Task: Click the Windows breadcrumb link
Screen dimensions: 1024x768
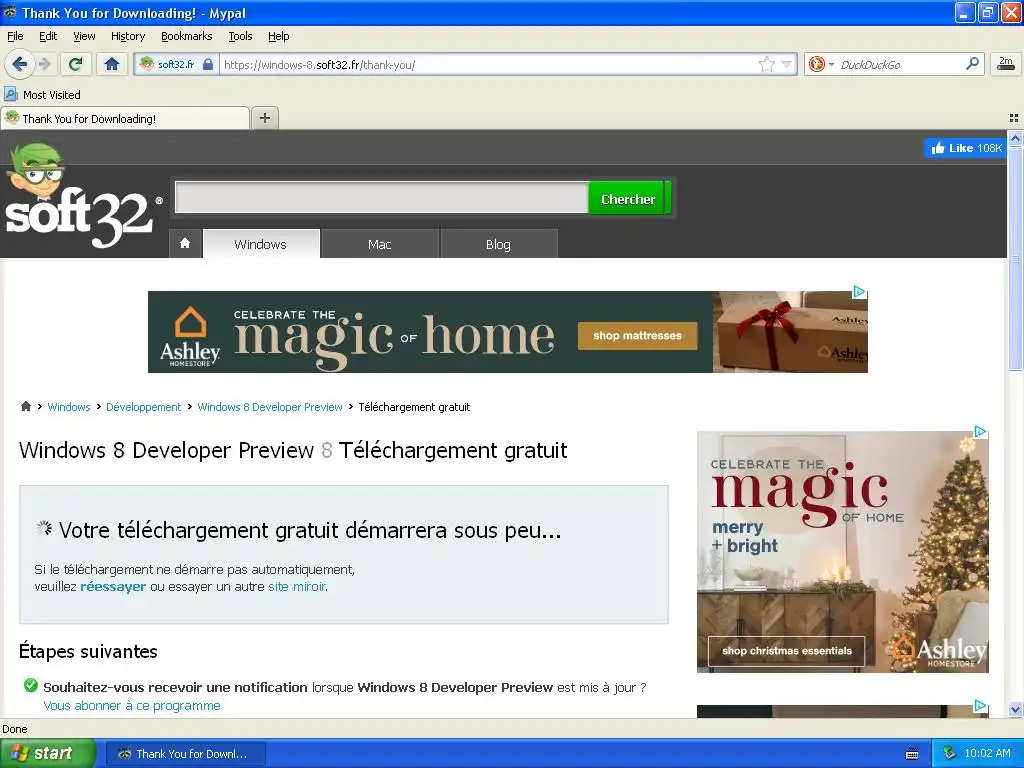Action: tap(69, 407)
